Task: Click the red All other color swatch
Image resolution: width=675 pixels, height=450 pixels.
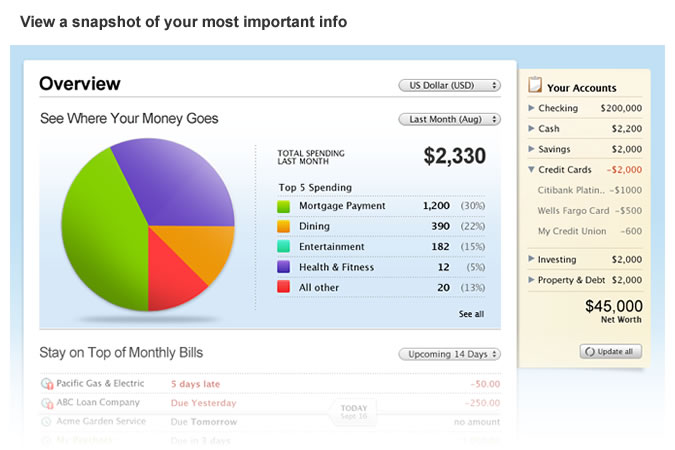Action: click(283, 287)
